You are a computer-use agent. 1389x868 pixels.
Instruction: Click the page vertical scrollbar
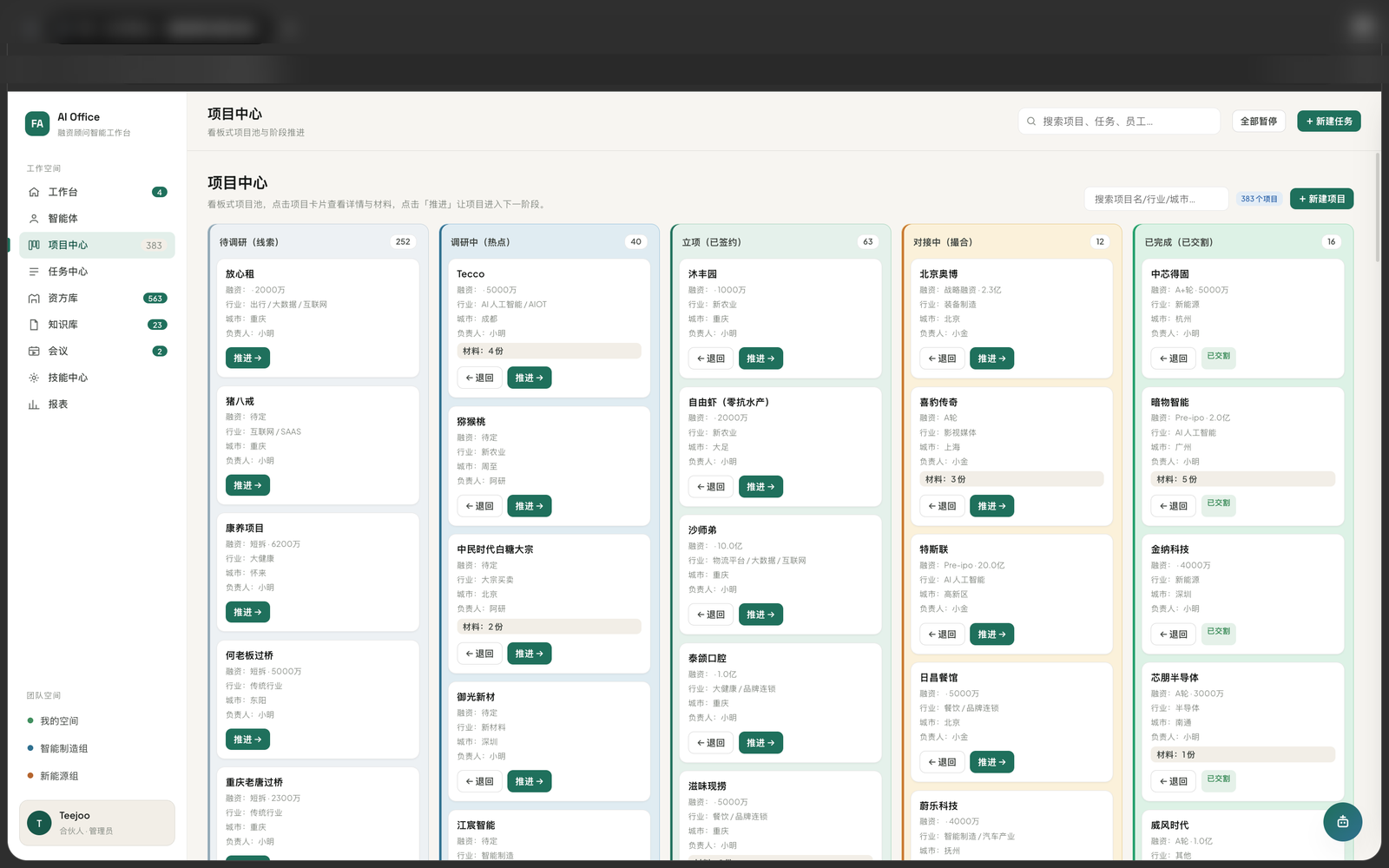pos(1378,208)
